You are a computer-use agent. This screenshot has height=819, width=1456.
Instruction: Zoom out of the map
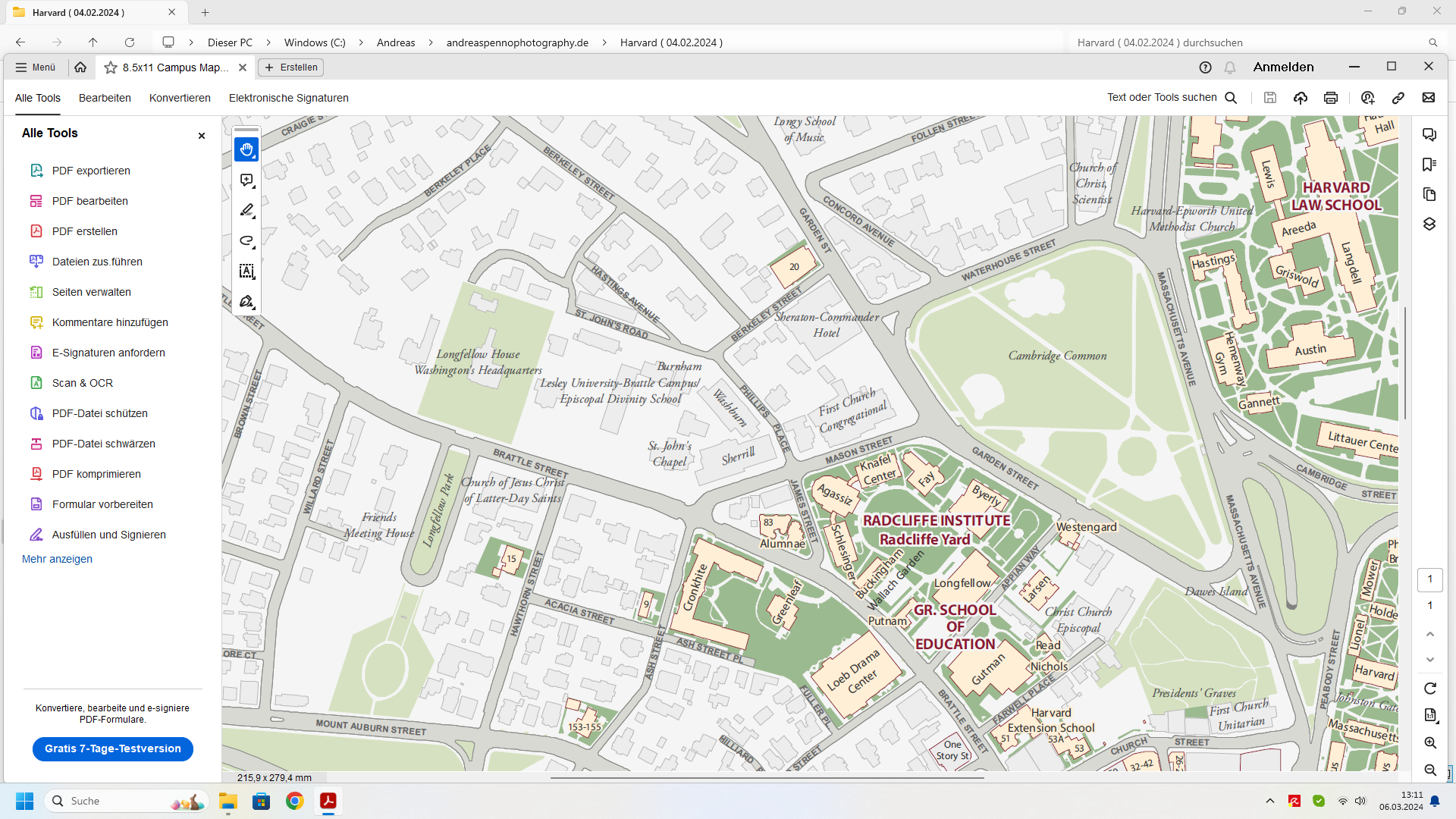click(1430, 770)
